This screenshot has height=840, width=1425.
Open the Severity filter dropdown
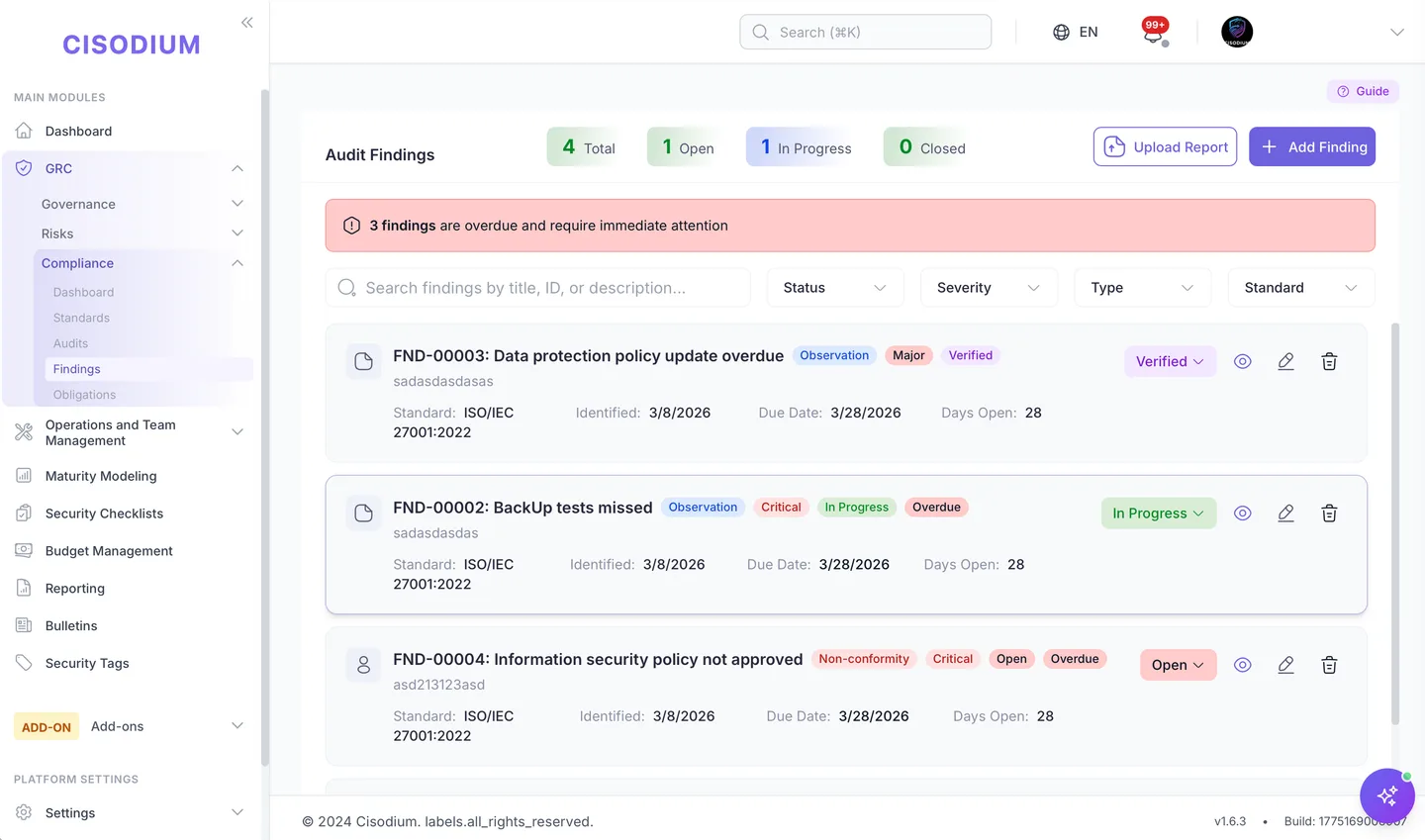(x=989, y=288)
